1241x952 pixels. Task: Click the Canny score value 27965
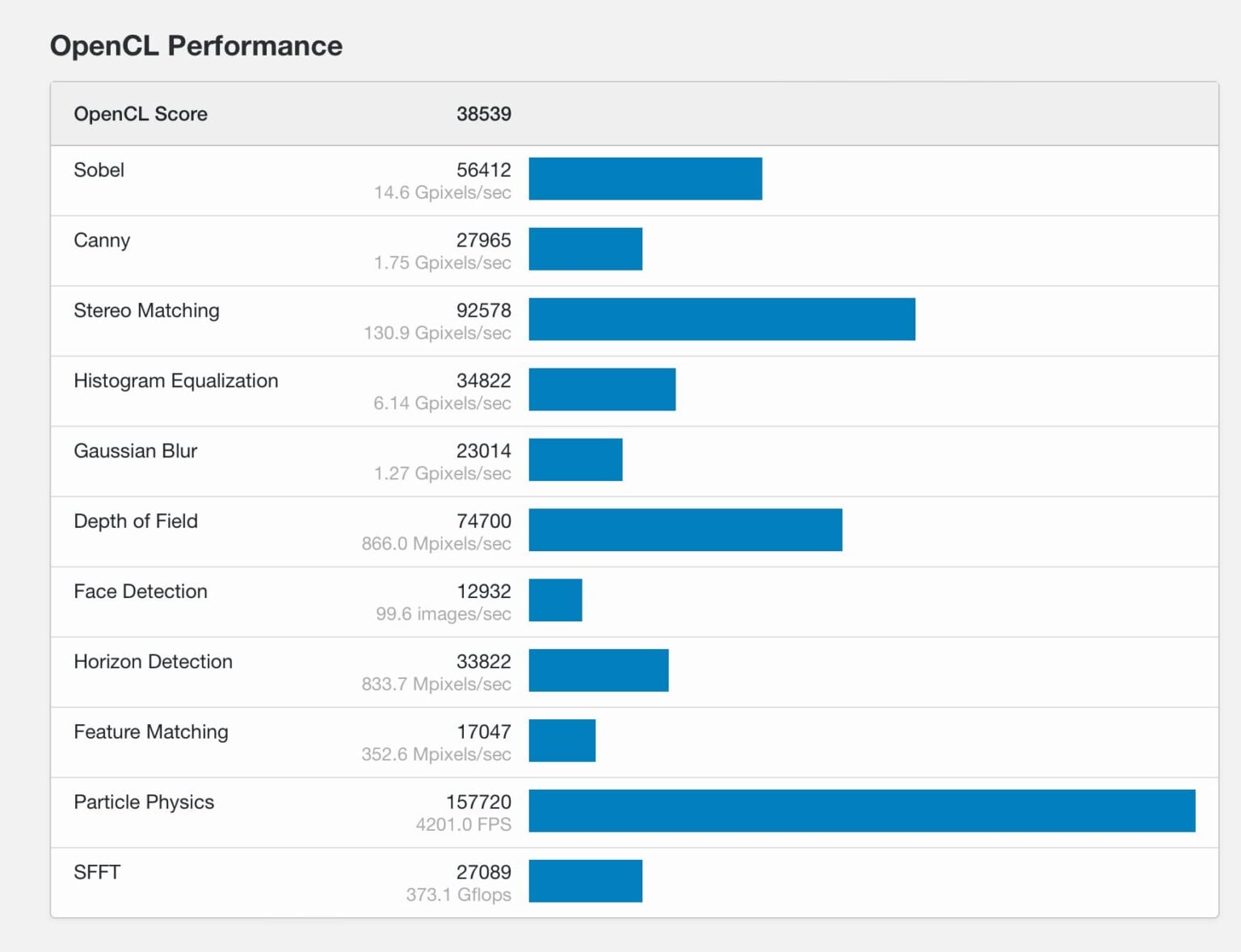(483, 240)
